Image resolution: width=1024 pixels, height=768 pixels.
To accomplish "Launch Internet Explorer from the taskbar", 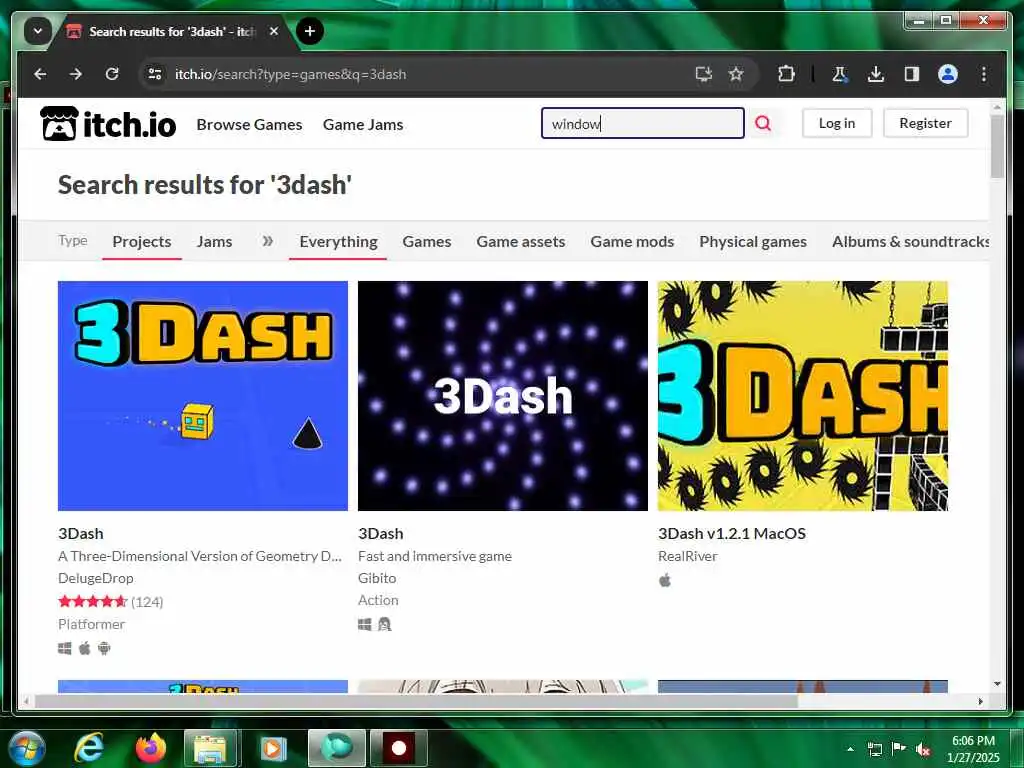I will [x=89, y=748].
